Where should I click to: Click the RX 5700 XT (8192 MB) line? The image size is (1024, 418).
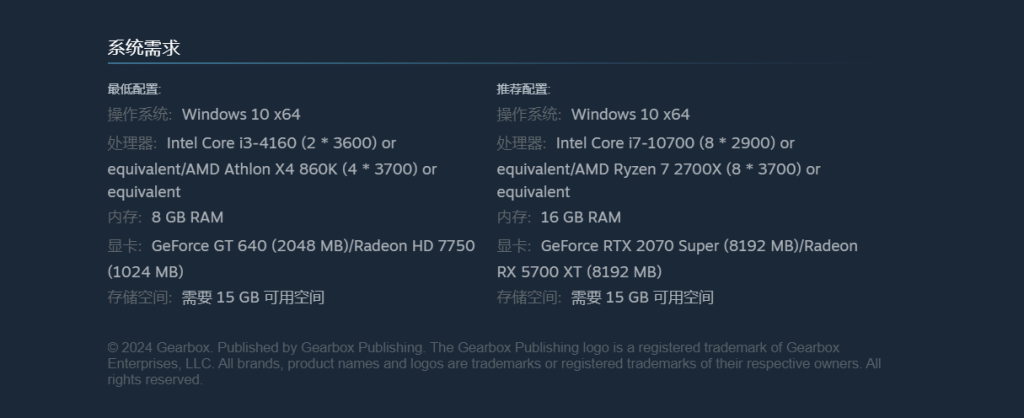[x=579, y=272]
